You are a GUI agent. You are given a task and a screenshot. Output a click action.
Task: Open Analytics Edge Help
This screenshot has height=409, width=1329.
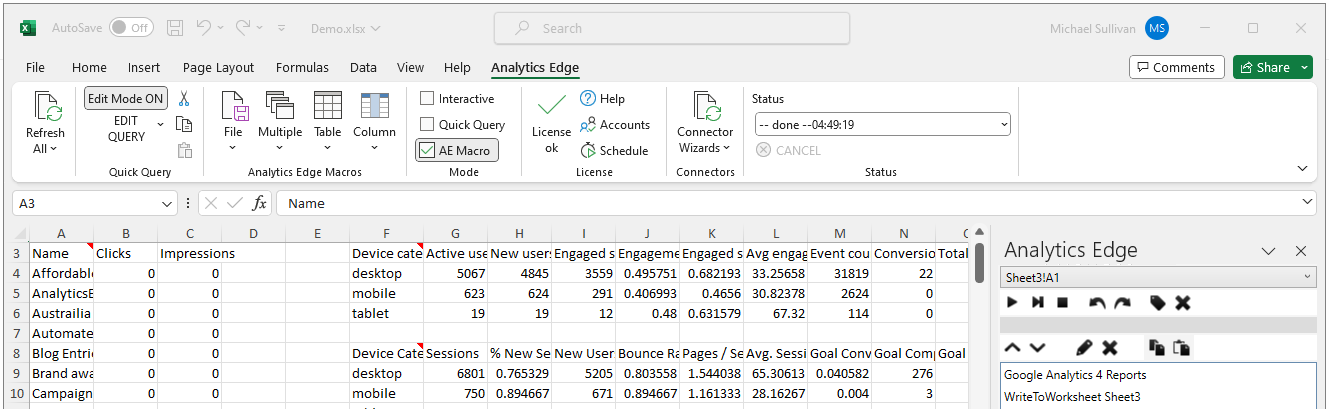[x=602, y=99]
